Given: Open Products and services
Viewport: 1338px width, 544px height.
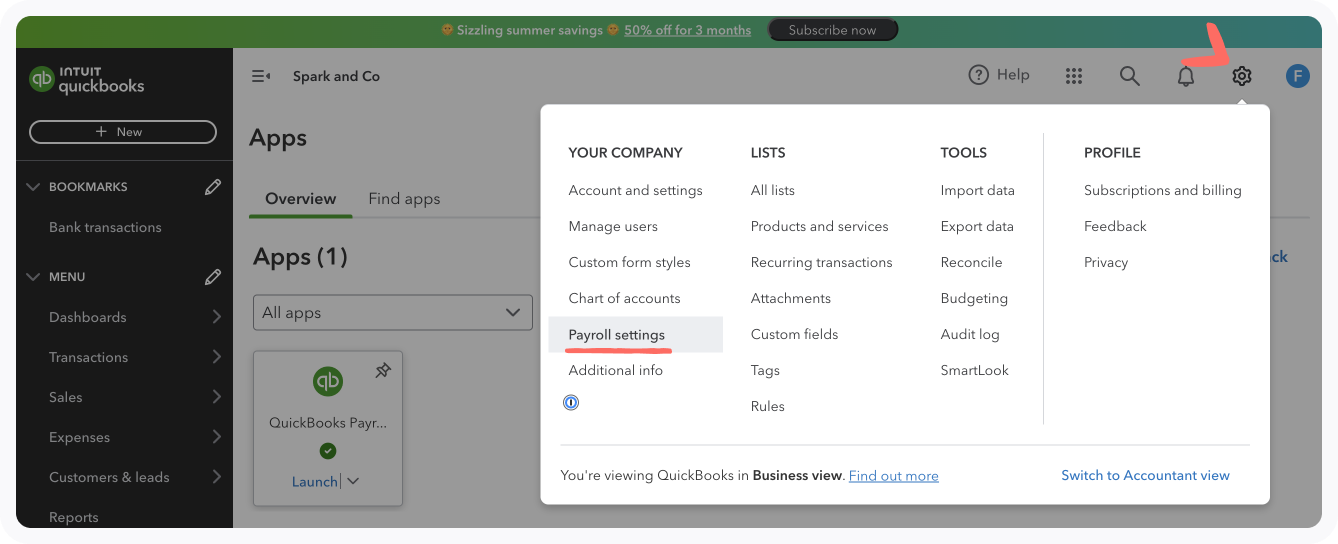Looking at the screenshot, I should [819, 226].
